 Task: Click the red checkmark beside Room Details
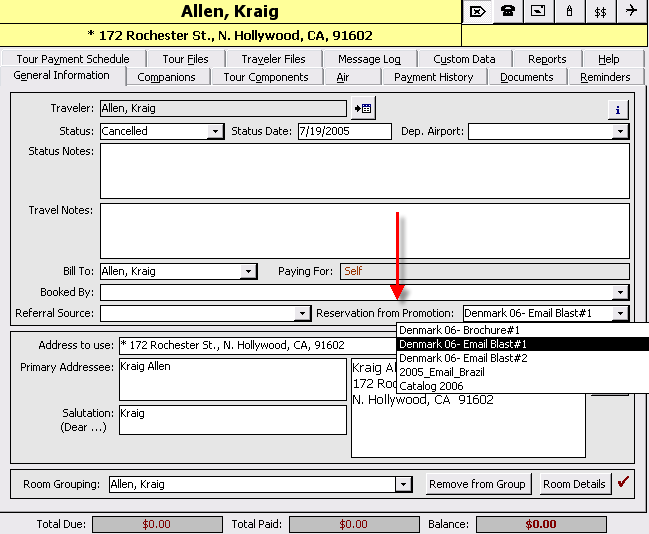623,483
